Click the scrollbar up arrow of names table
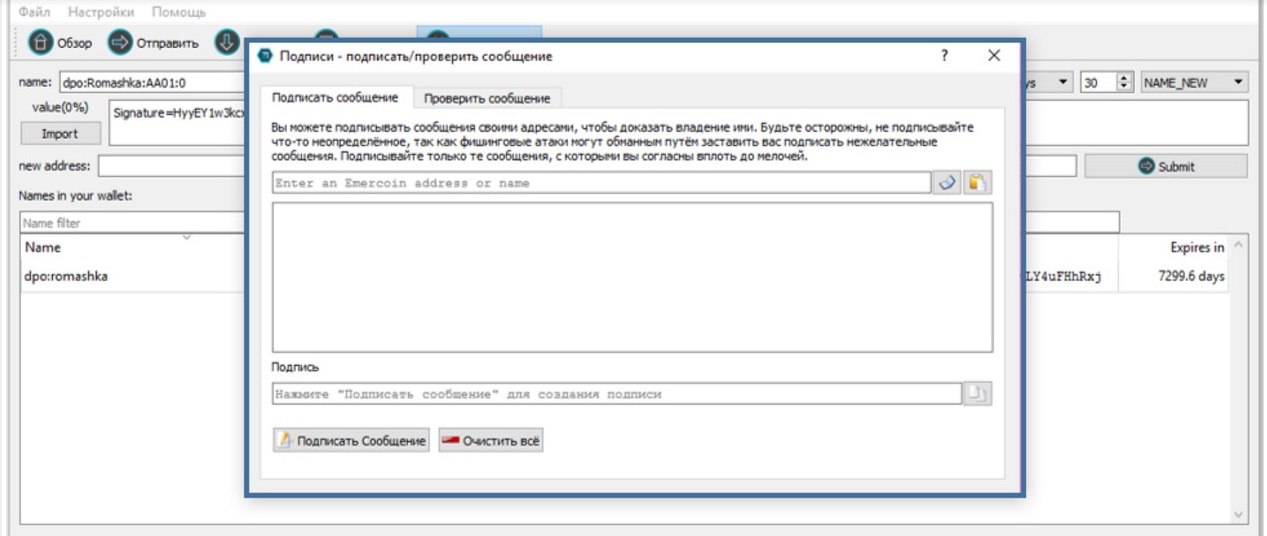The image size is (1267, 536). [x=1239, y=246]
